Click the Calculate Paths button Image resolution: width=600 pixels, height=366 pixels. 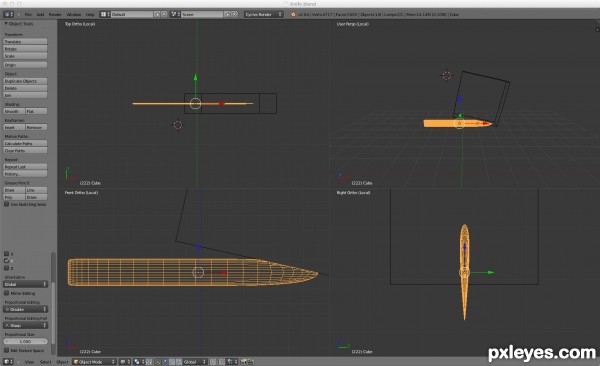coord(26,144)
